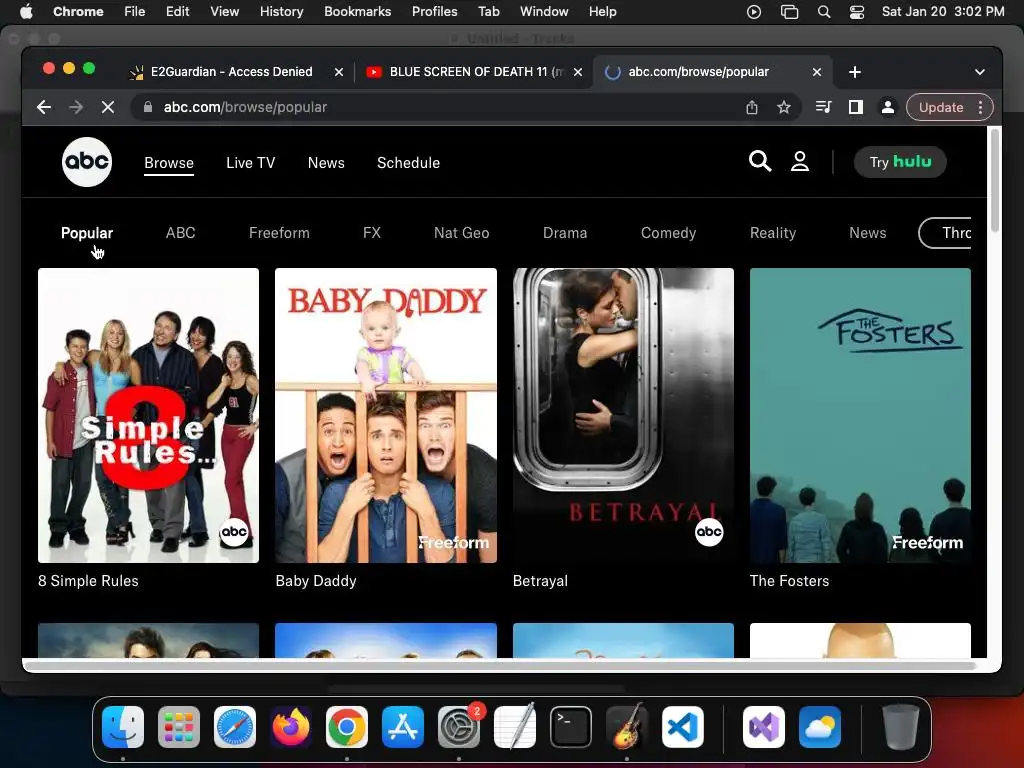This screenshot has width=1024, height=768.
Task: Select the FX category
Action: [x=372, y=233]
